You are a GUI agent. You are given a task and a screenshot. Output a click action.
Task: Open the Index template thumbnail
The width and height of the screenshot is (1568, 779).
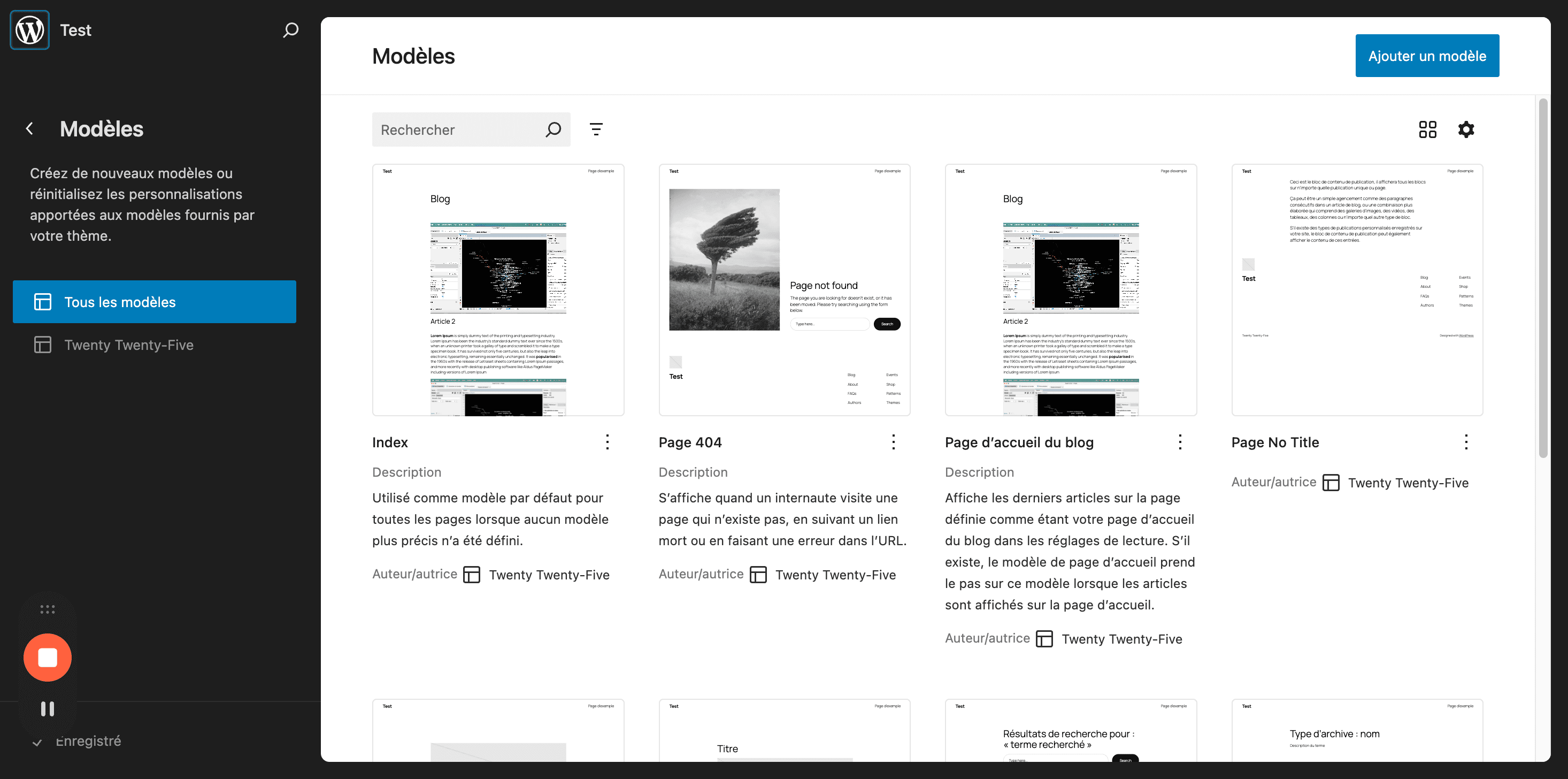click(498, 290)
